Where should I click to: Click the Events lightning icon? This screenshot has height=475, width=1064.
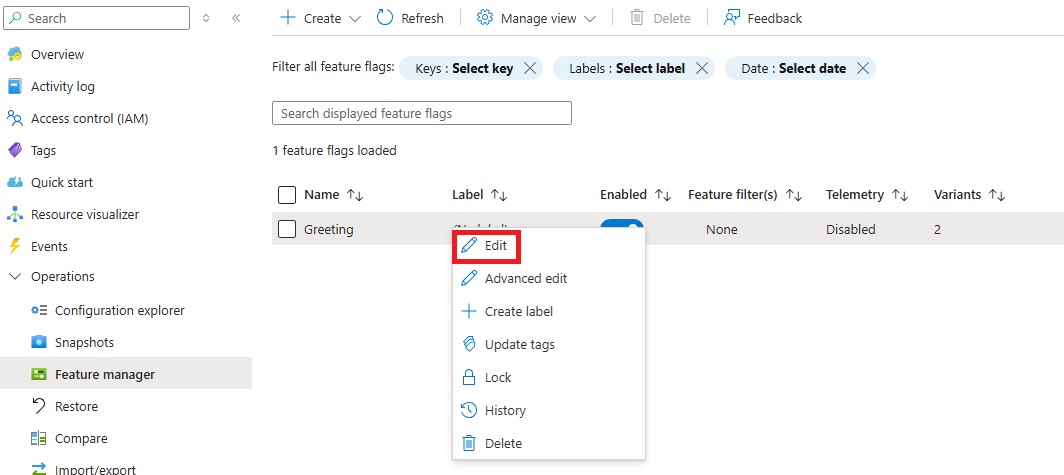[x=15, y=246]
